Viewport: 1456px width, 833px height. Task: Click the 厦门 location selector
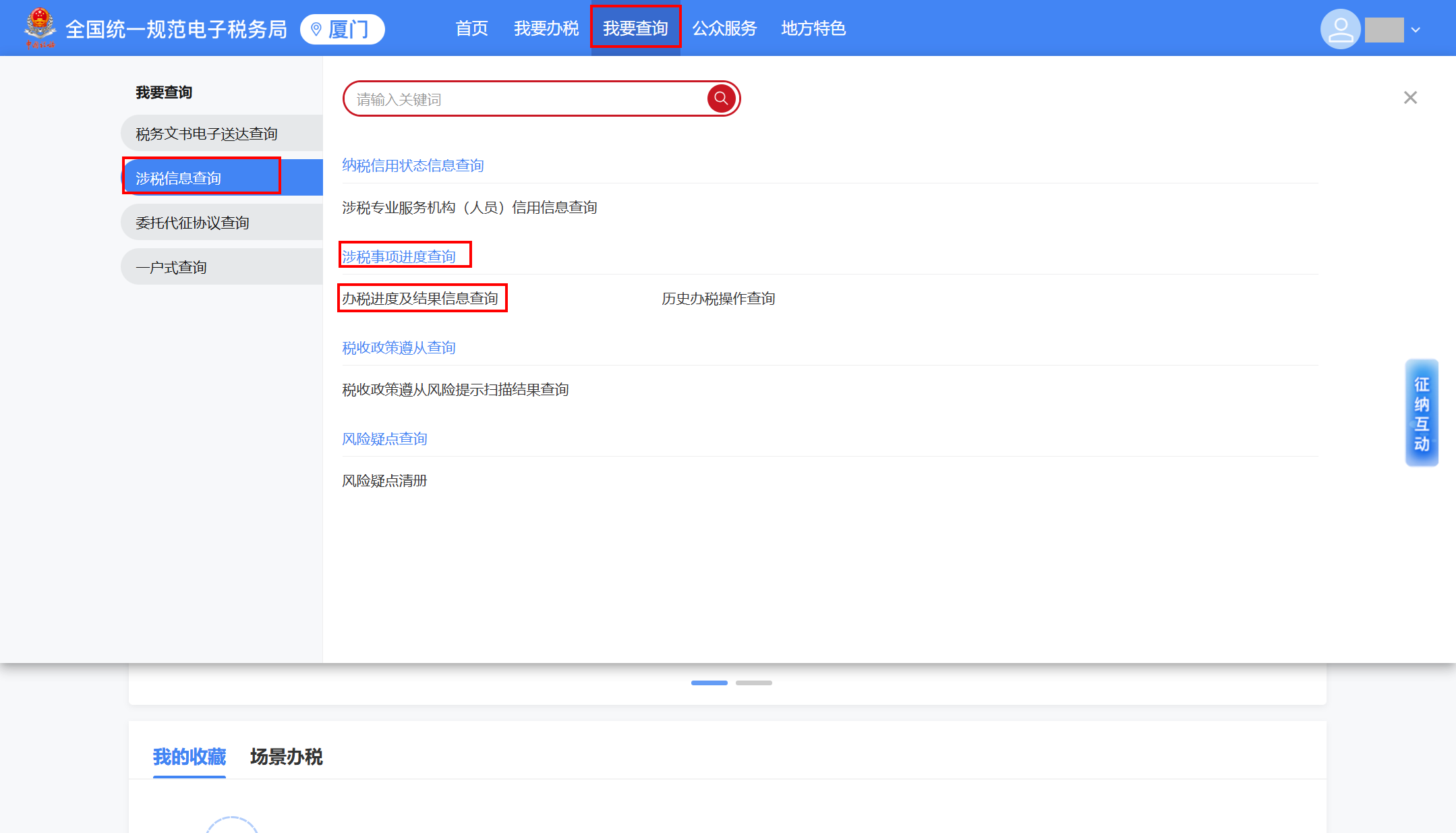(342, 29)
